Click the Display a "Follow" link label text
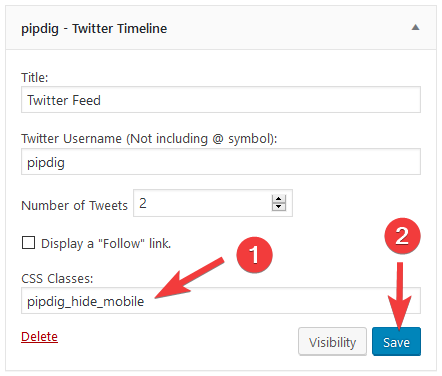The image size is (442, 376). 106,244
